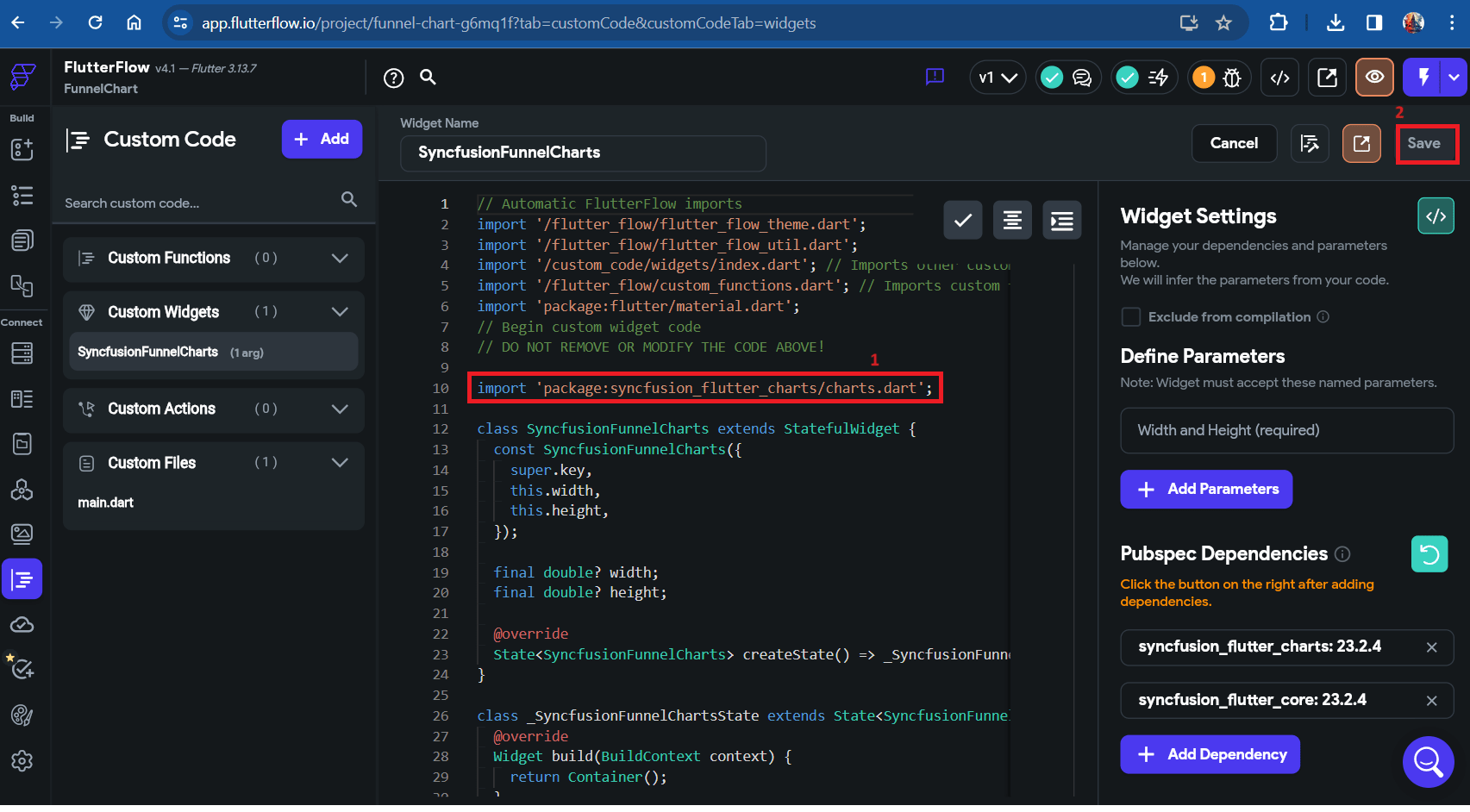Click the center align code editor icon
The width and height of the screenshot is (1470, 812).
tap(1012, 221)
